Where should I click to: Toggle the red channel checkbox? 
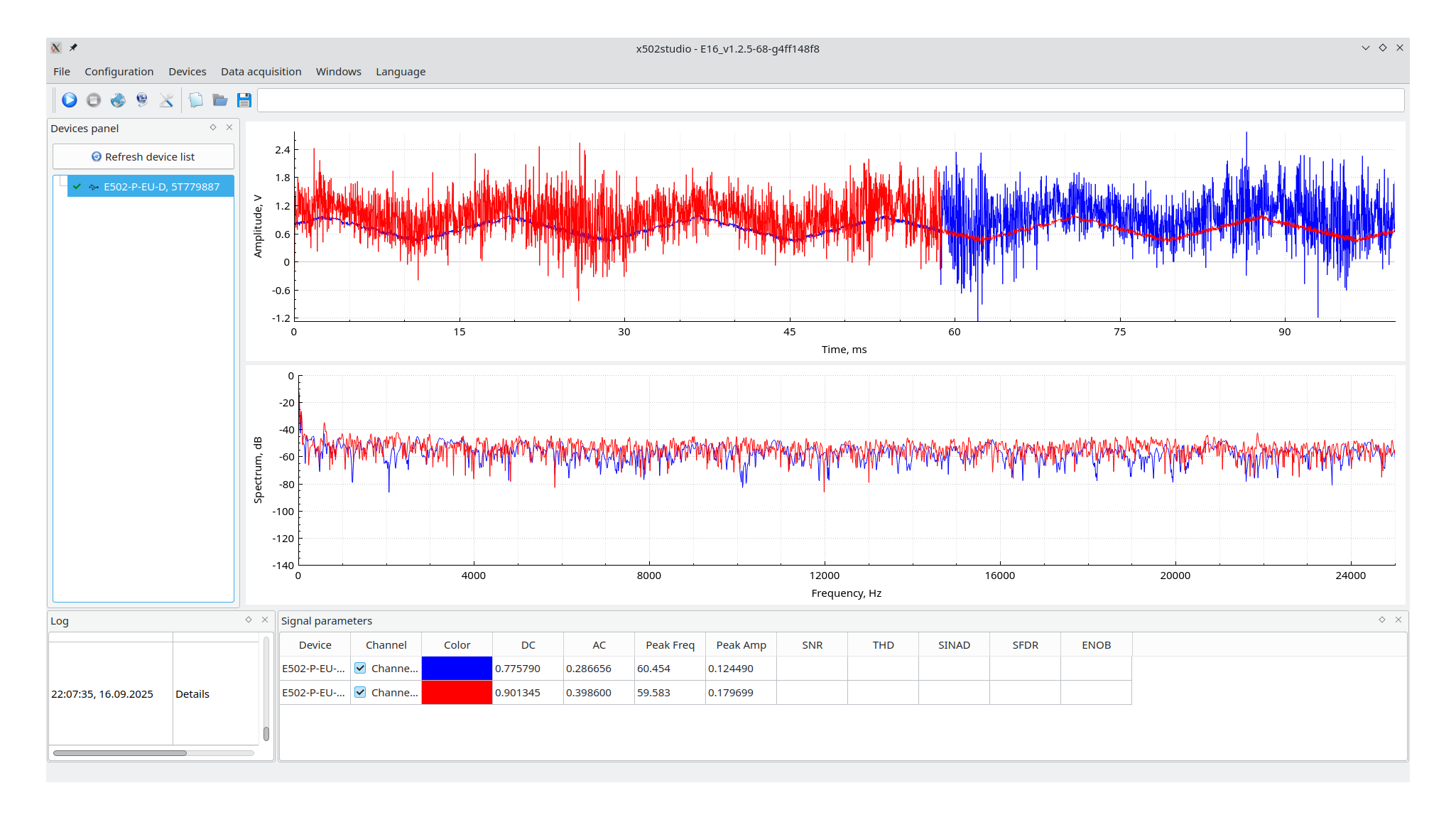point(360,692)
